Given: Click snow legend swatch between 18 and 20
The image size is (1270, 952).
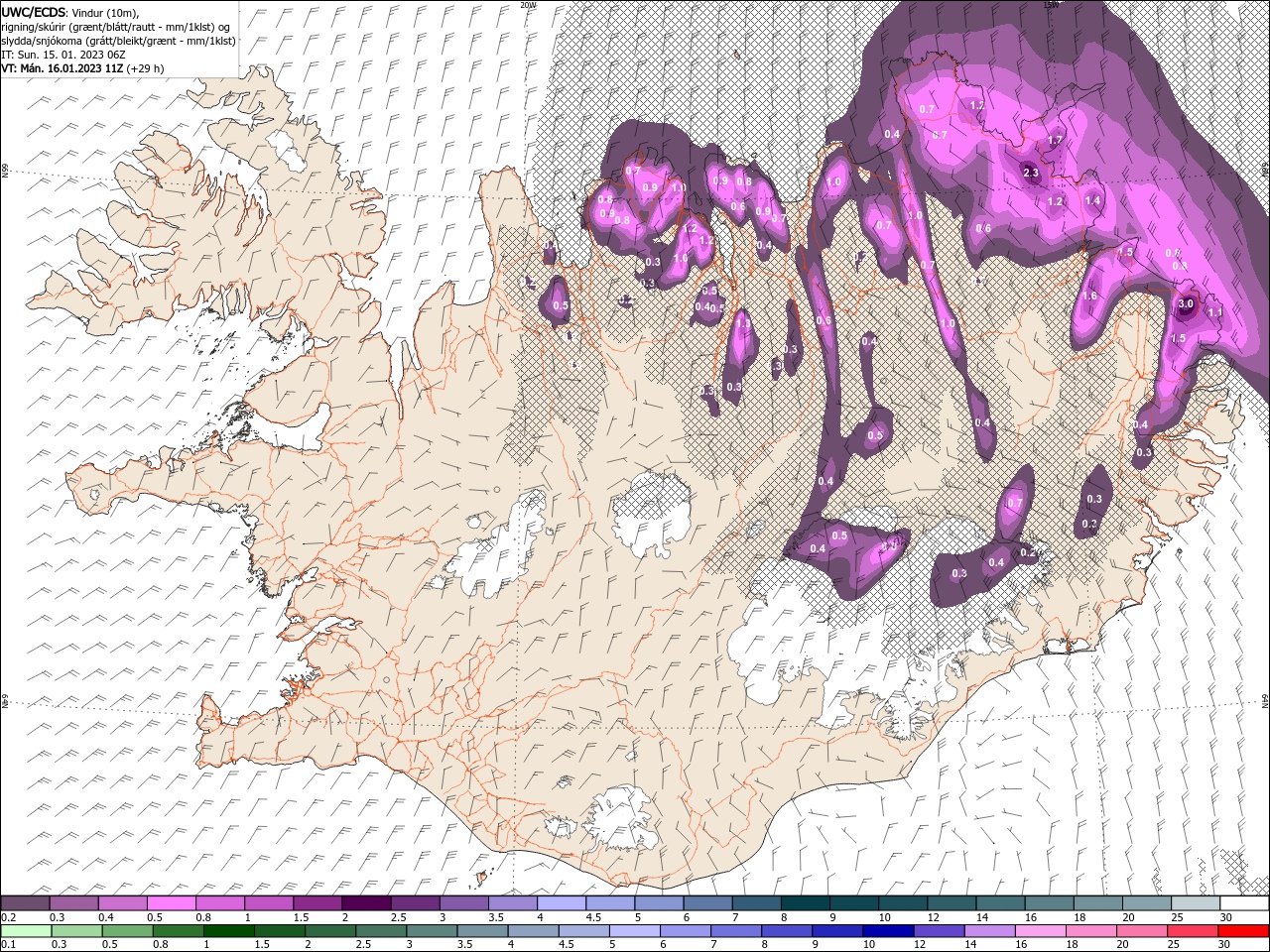Looking at the screenshot, I should coord(1098,903).
